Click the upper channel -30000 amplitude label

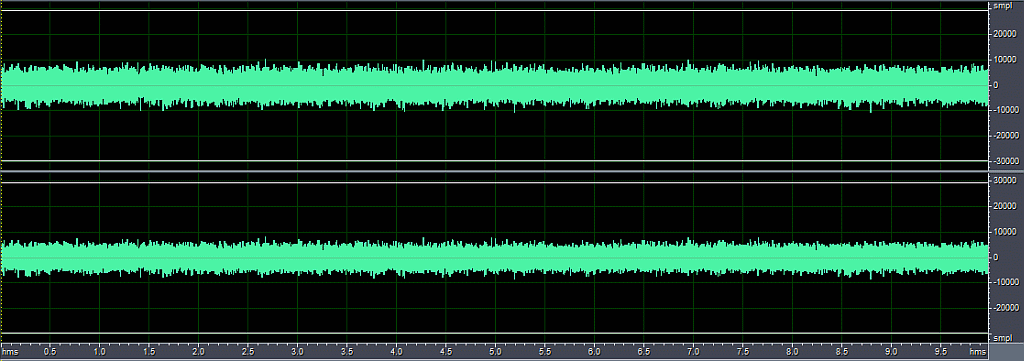pyautogui.click(x=1003, y=160)
